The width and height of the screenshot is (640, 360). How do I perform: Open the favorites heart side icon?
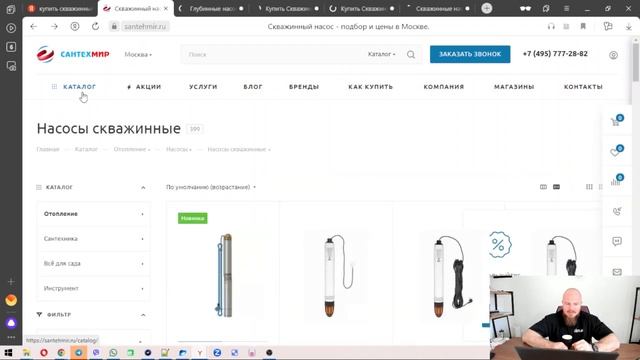616,151
